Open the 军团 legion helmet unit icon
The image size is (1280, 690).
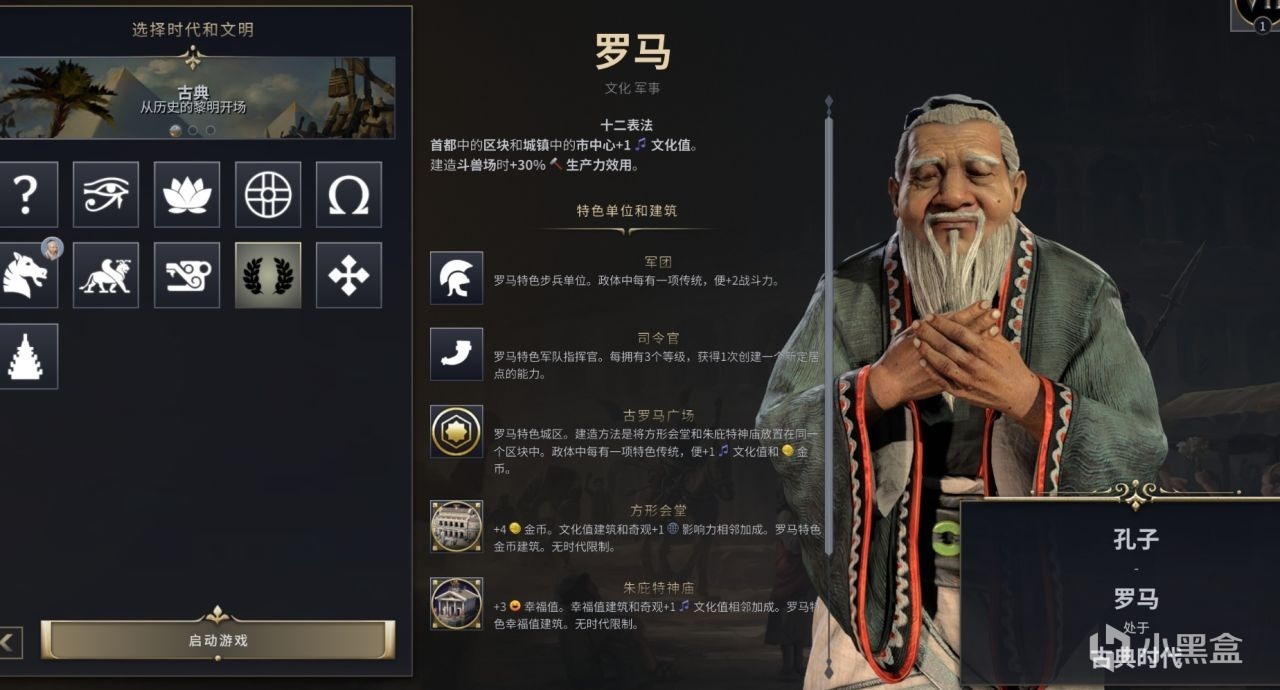click(457, 278)
